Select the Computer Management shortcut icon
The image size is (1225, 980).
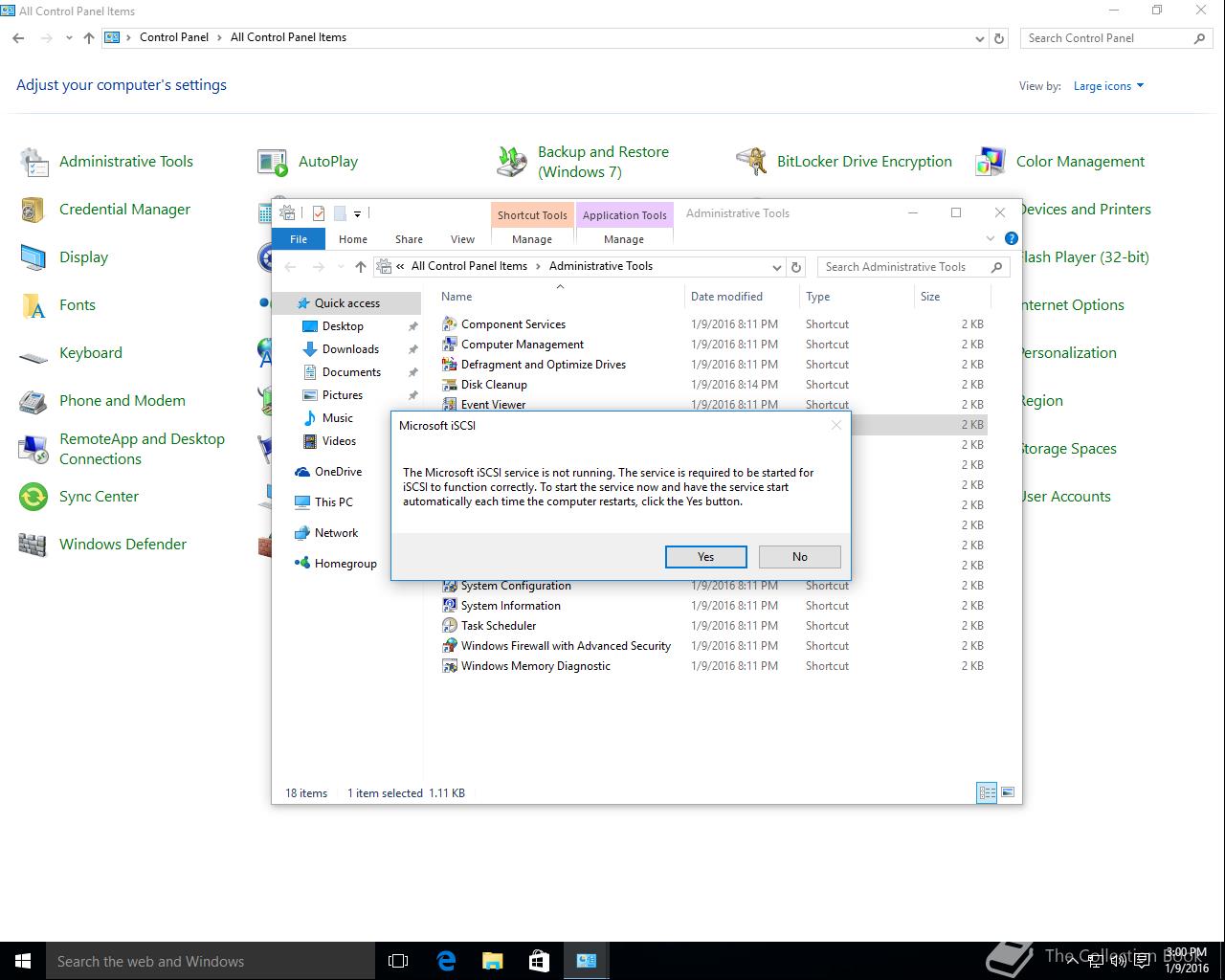(450, 345)
